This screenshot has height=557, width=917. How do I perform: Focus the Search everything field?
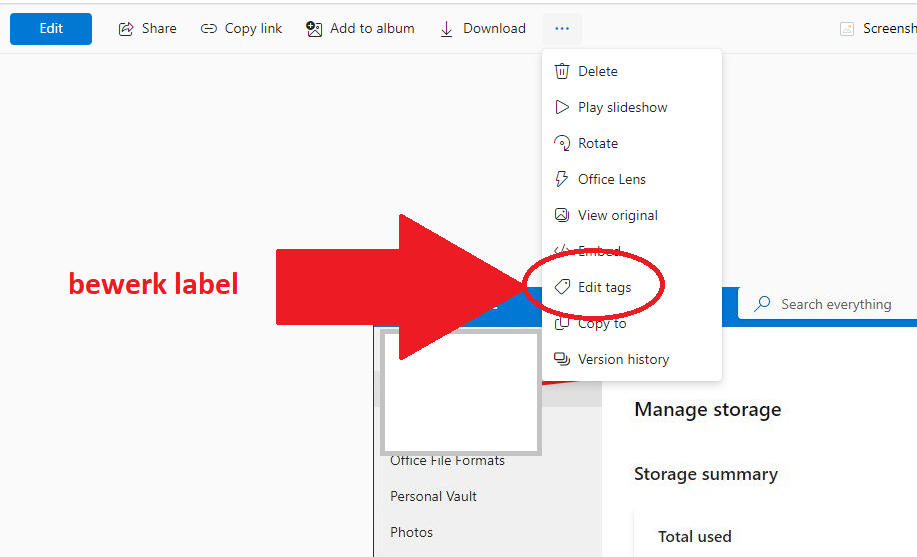[x=828, y=304]
